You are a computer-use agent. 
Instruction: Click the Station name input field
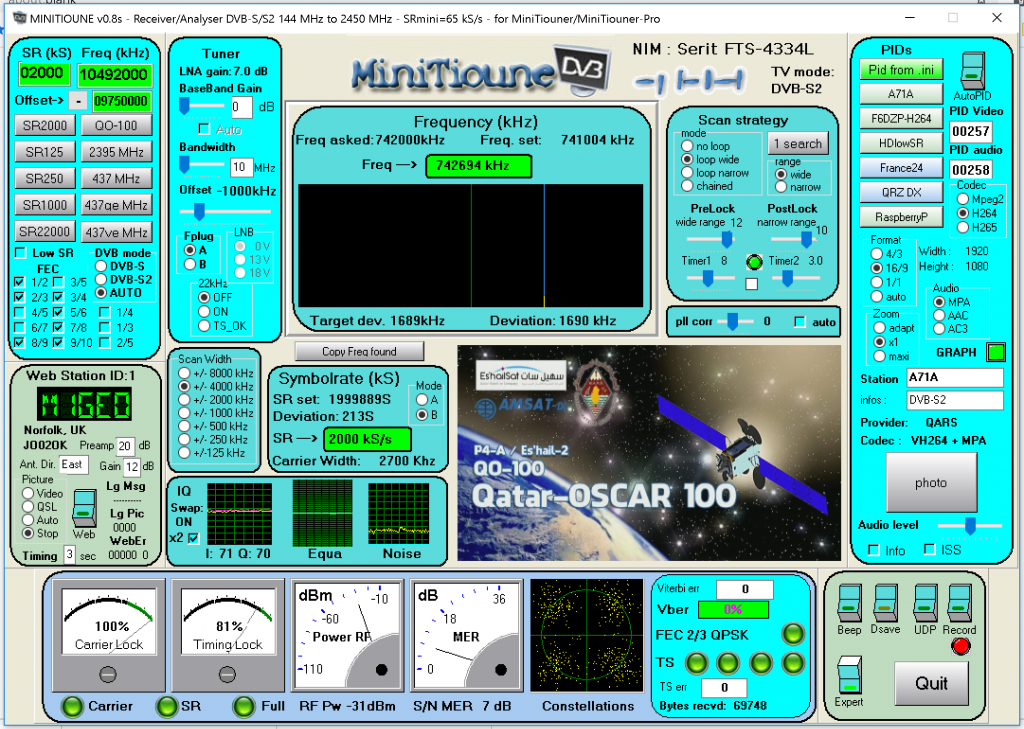pyautogui.click(x=953, y=378)
